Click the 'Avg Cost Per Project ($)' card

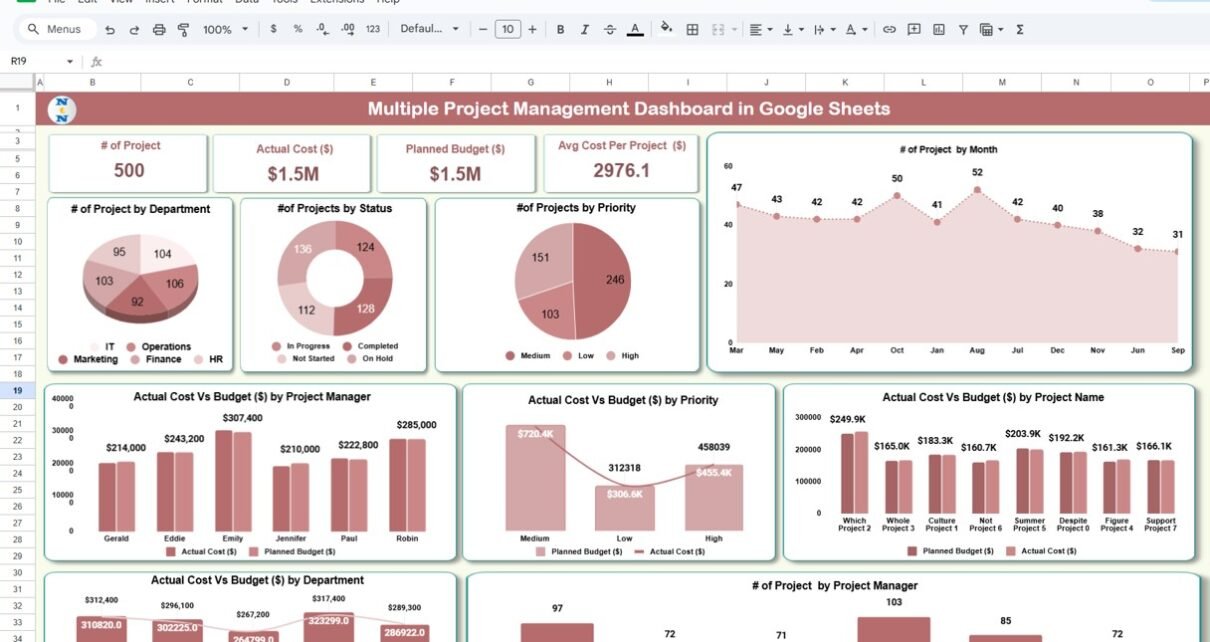[621, 162]
